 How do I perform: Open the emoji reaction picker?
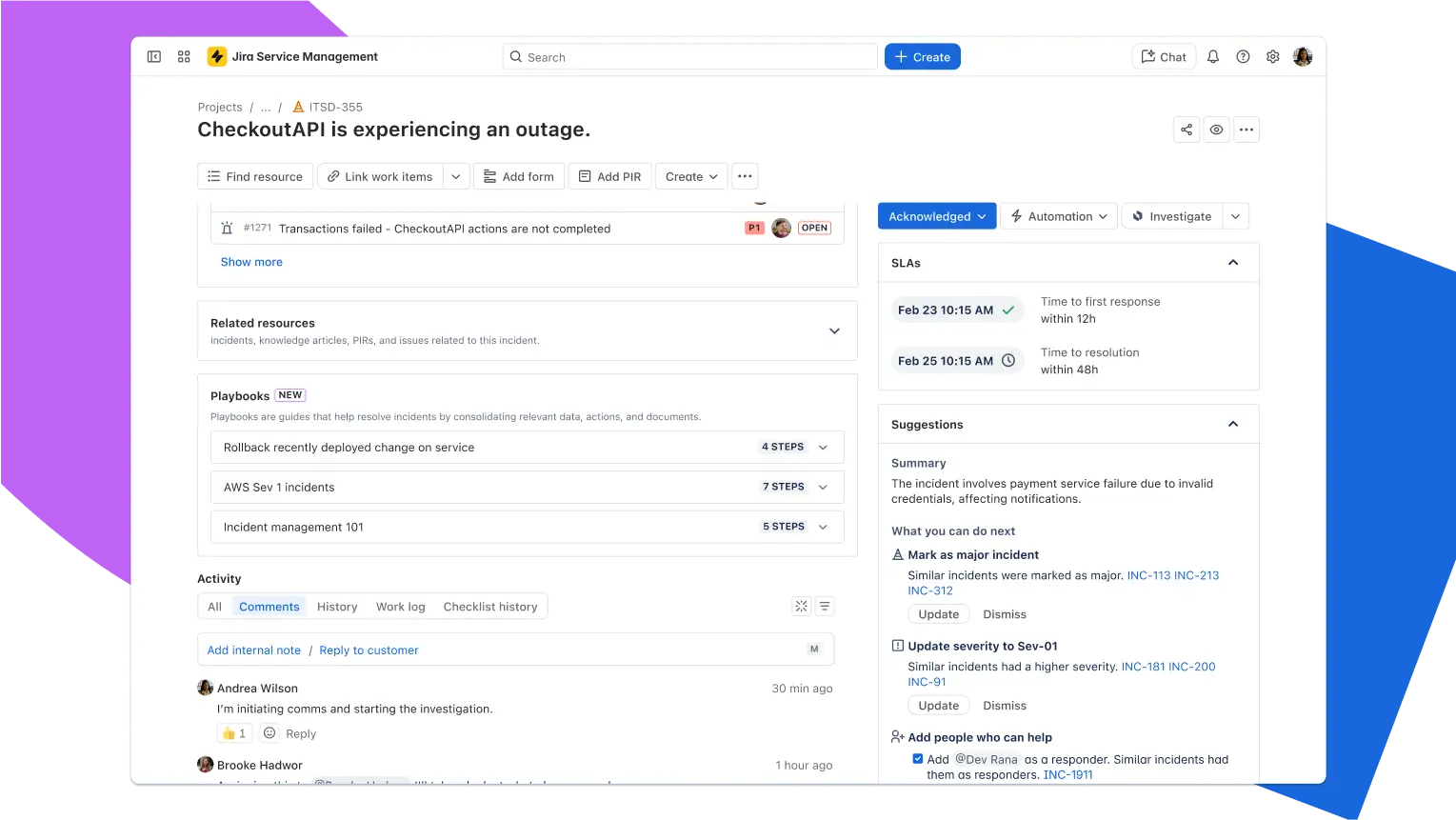[x=269, y=733]
